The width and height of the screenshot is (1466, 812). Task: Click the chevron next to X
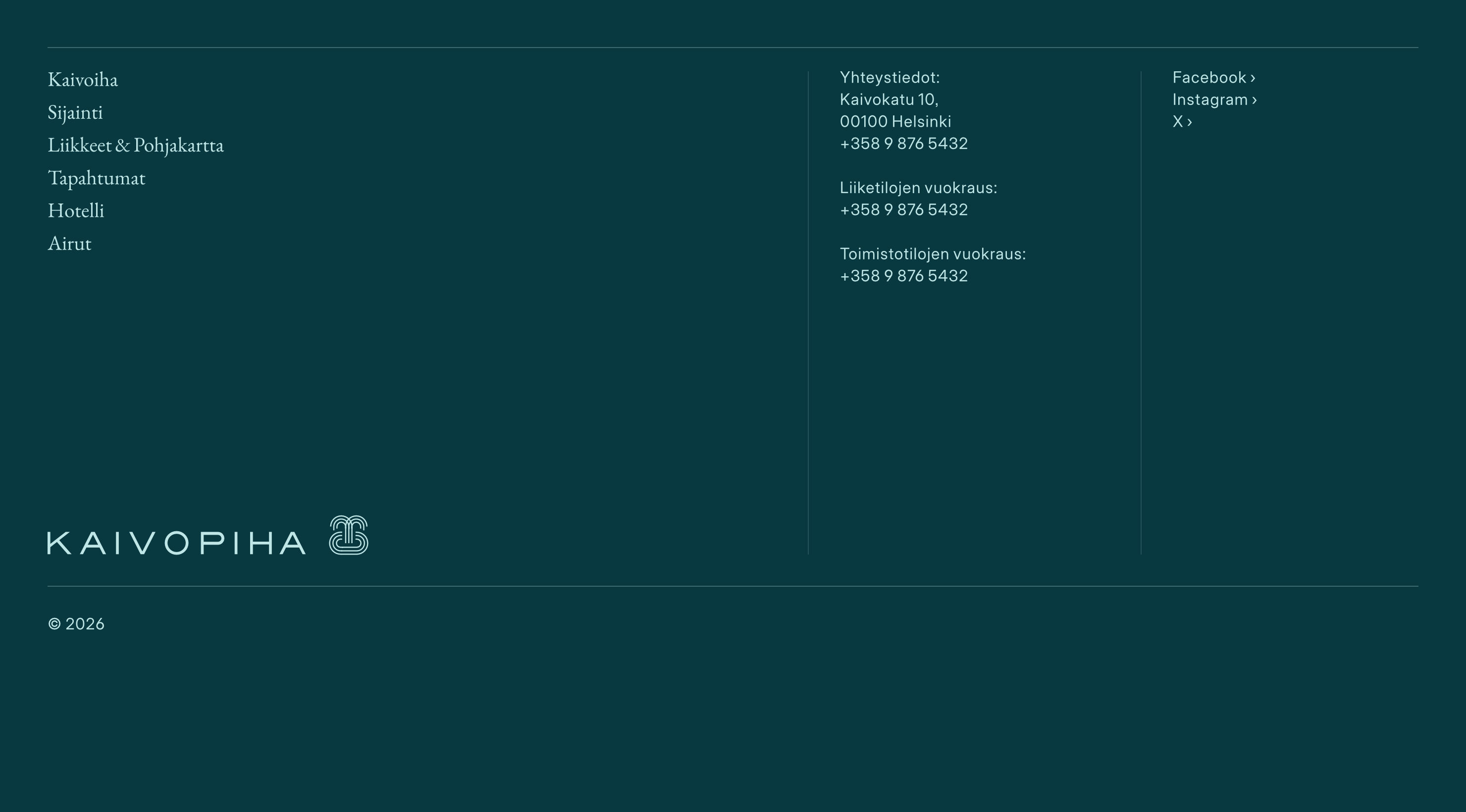point(1190,122)
